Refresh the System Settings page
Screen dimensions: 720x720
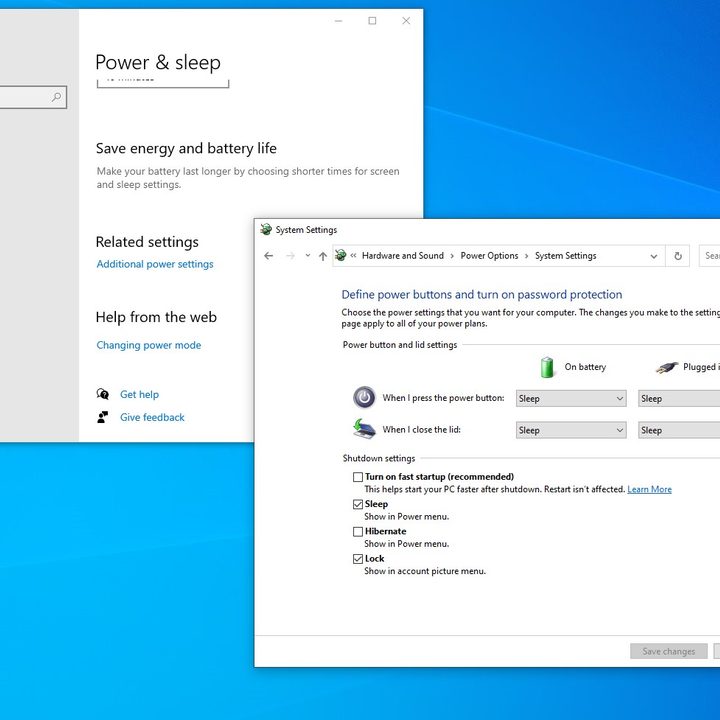click(x=678, y=256)
